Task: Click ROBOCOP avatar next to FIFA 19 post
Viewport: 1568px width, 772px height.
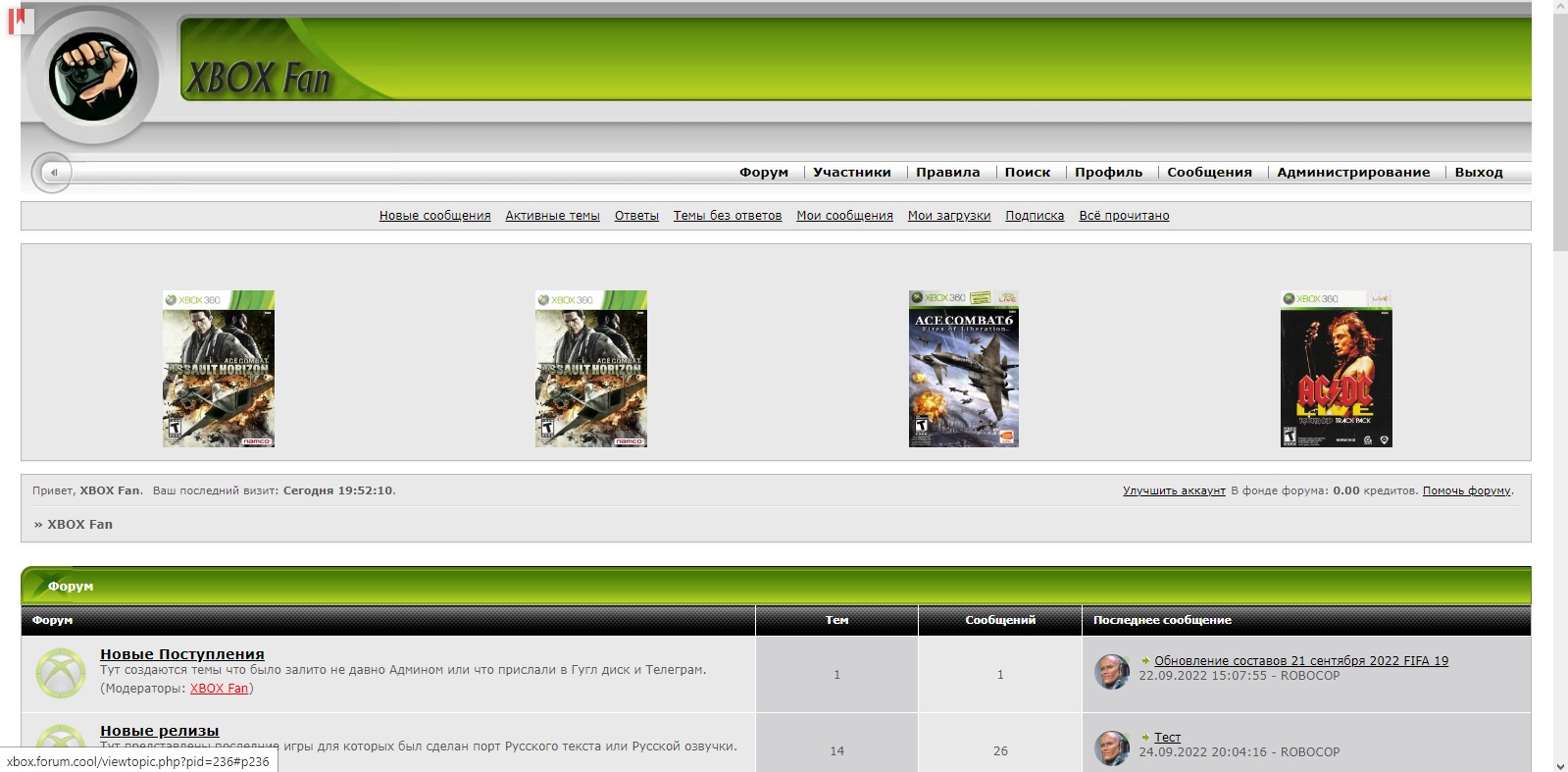Action: coord(1112,672)
